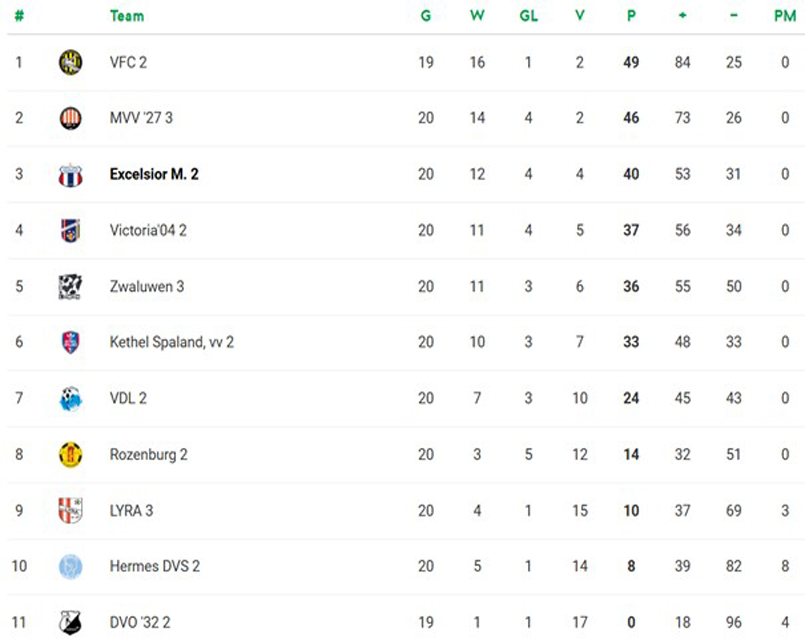Image resolution: width=805 pixels, height=644 pixels.
Task: Sort standings by the P points header
Action: coord(631,16)
